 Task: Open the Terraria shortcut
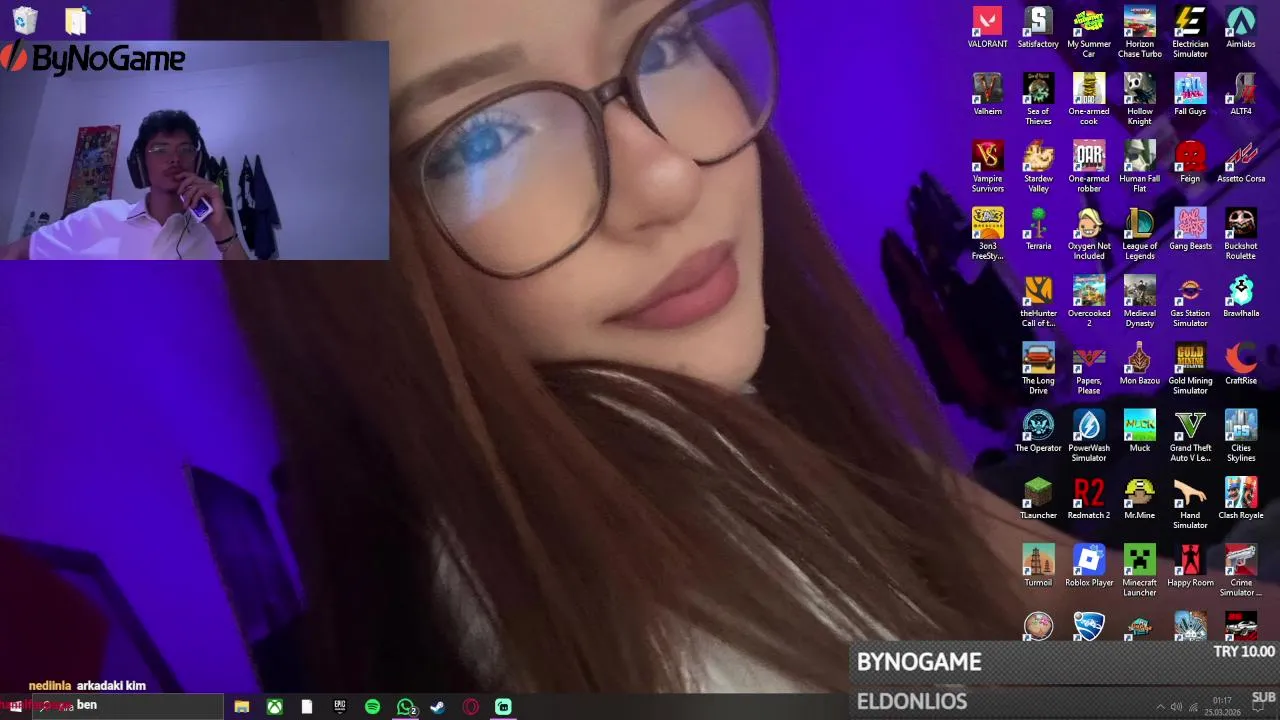[x=1038, y=228]
